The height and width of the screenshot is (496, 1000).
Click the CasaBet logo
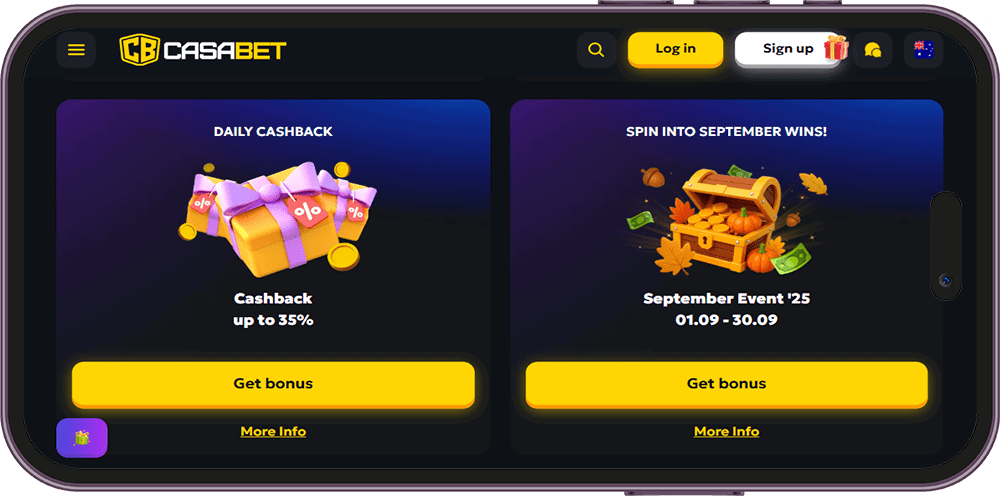pos(203,50)
